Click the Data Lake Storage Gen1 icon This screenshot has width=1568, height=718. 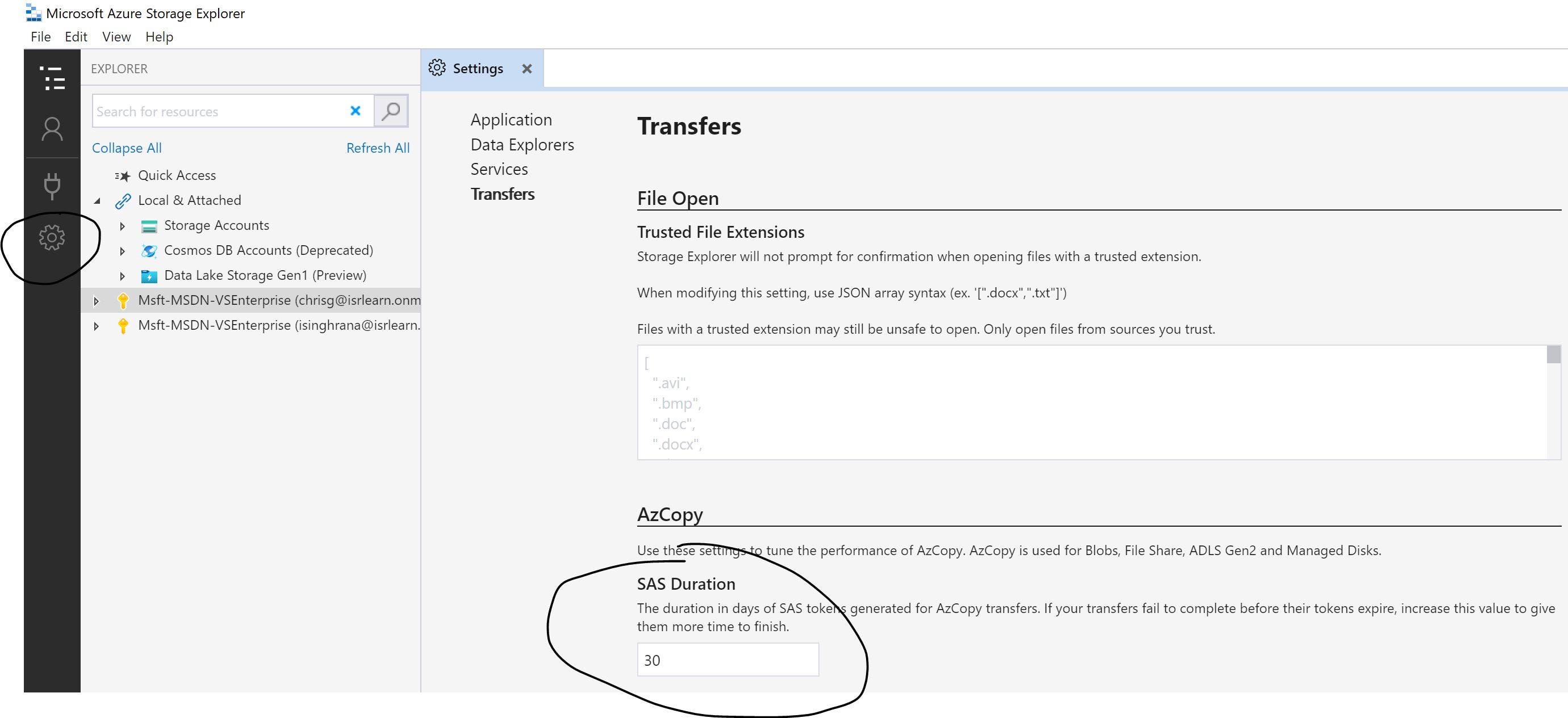(149, 276)
